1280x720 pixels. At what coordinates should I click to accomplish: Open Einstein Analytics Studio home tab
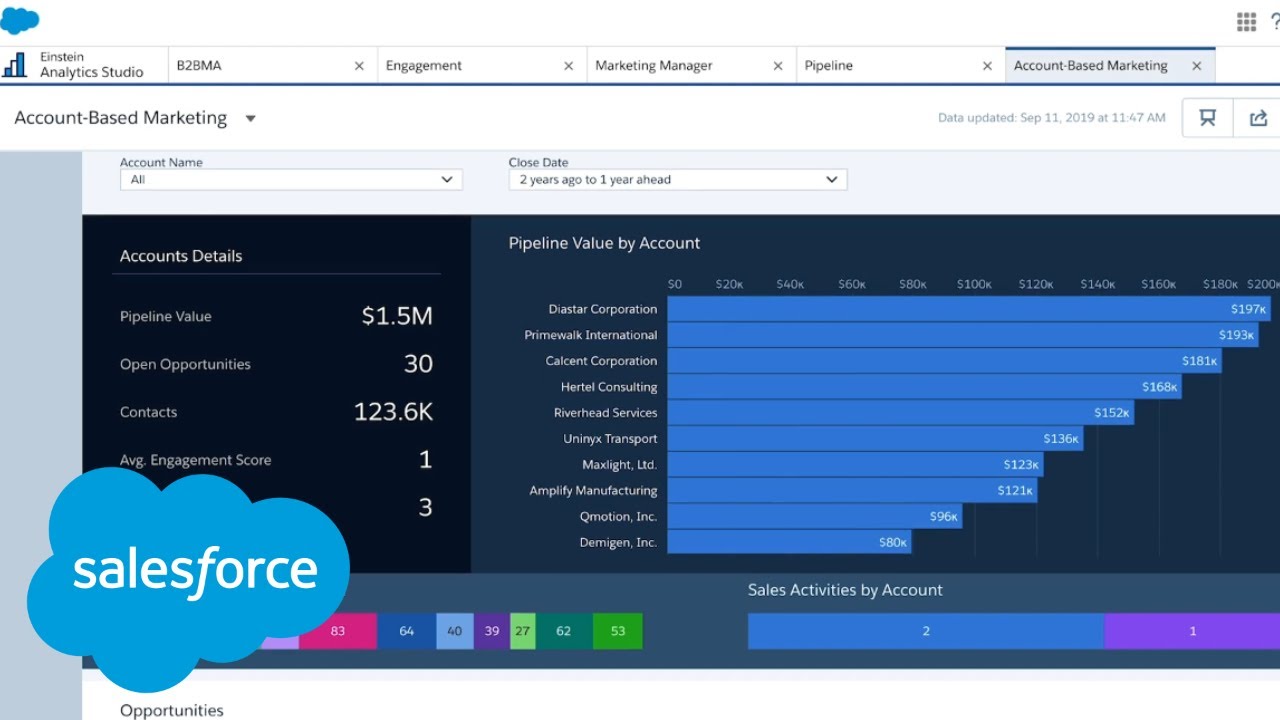(x=83, y=65)
